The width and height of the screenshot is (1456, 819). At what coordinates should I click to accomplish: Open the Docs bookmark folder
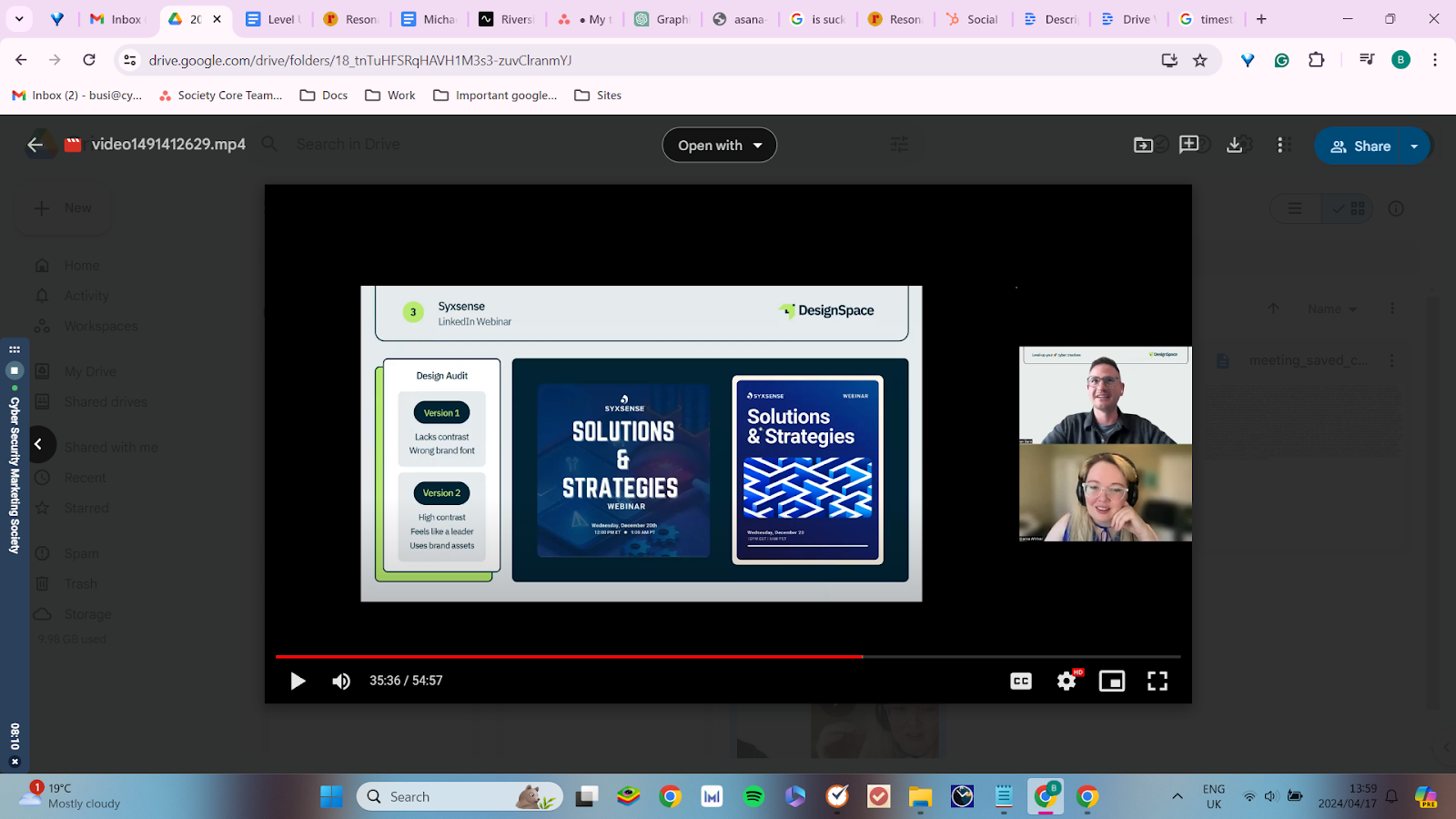[324, 95]
